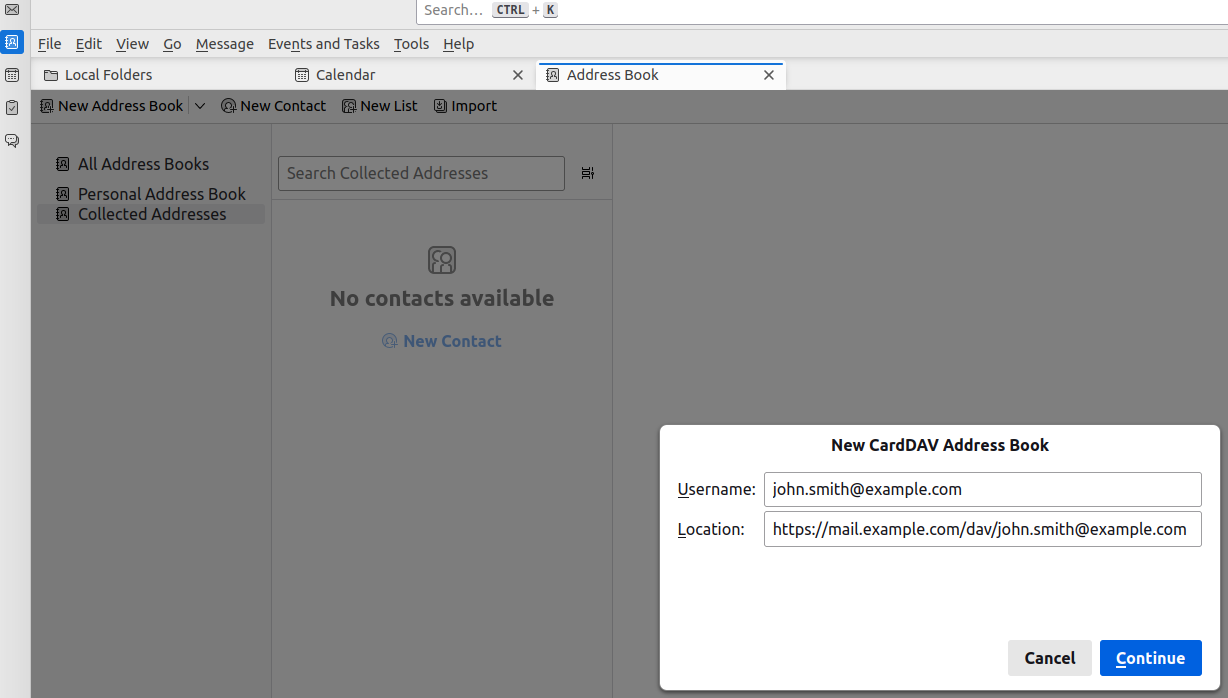Open Calendar space in the sidebar
Image resolution: width=1228 pixels, height=698 pixels.
12,75
